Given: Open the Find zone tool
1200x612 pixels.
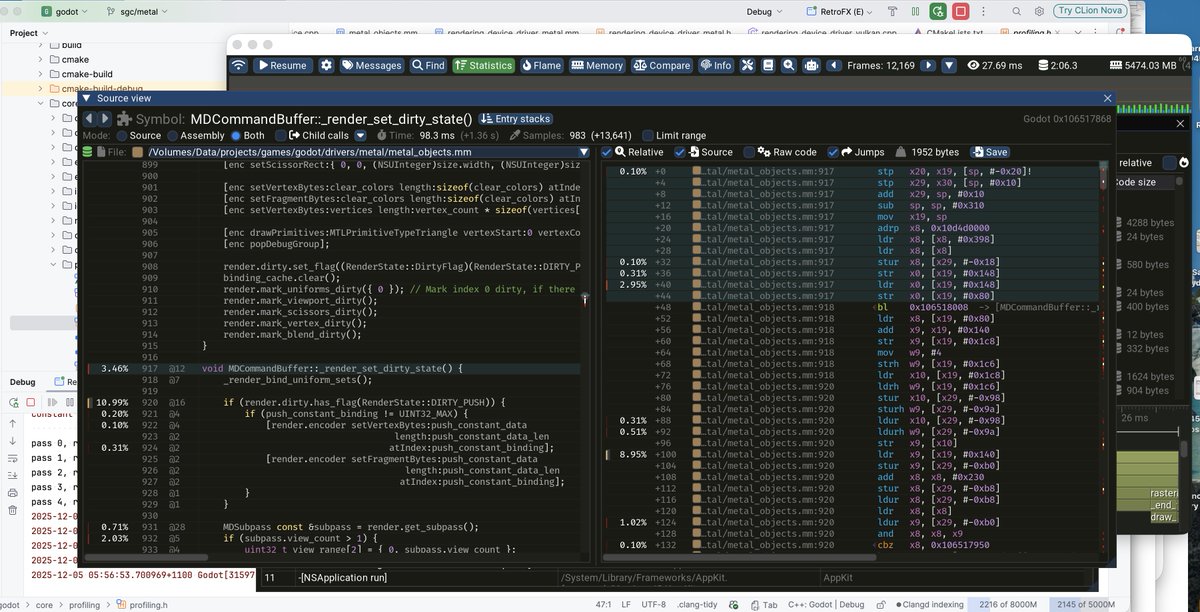Looking at the screenshot, I should tap(427, 65).
